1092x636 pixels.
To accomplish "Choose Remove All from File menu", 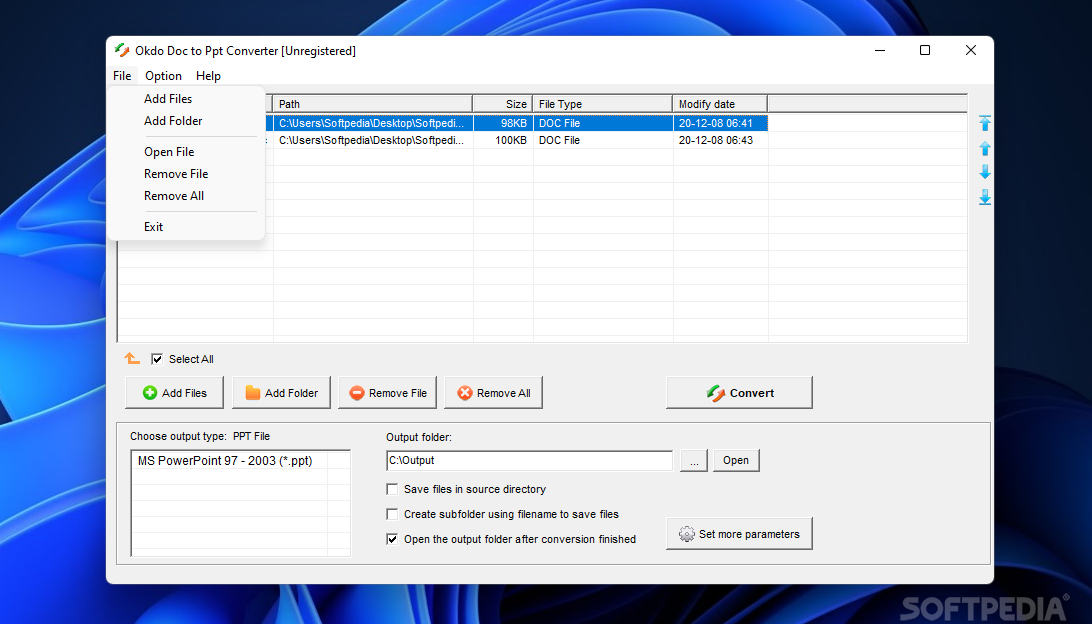I will tap(174, 196).
